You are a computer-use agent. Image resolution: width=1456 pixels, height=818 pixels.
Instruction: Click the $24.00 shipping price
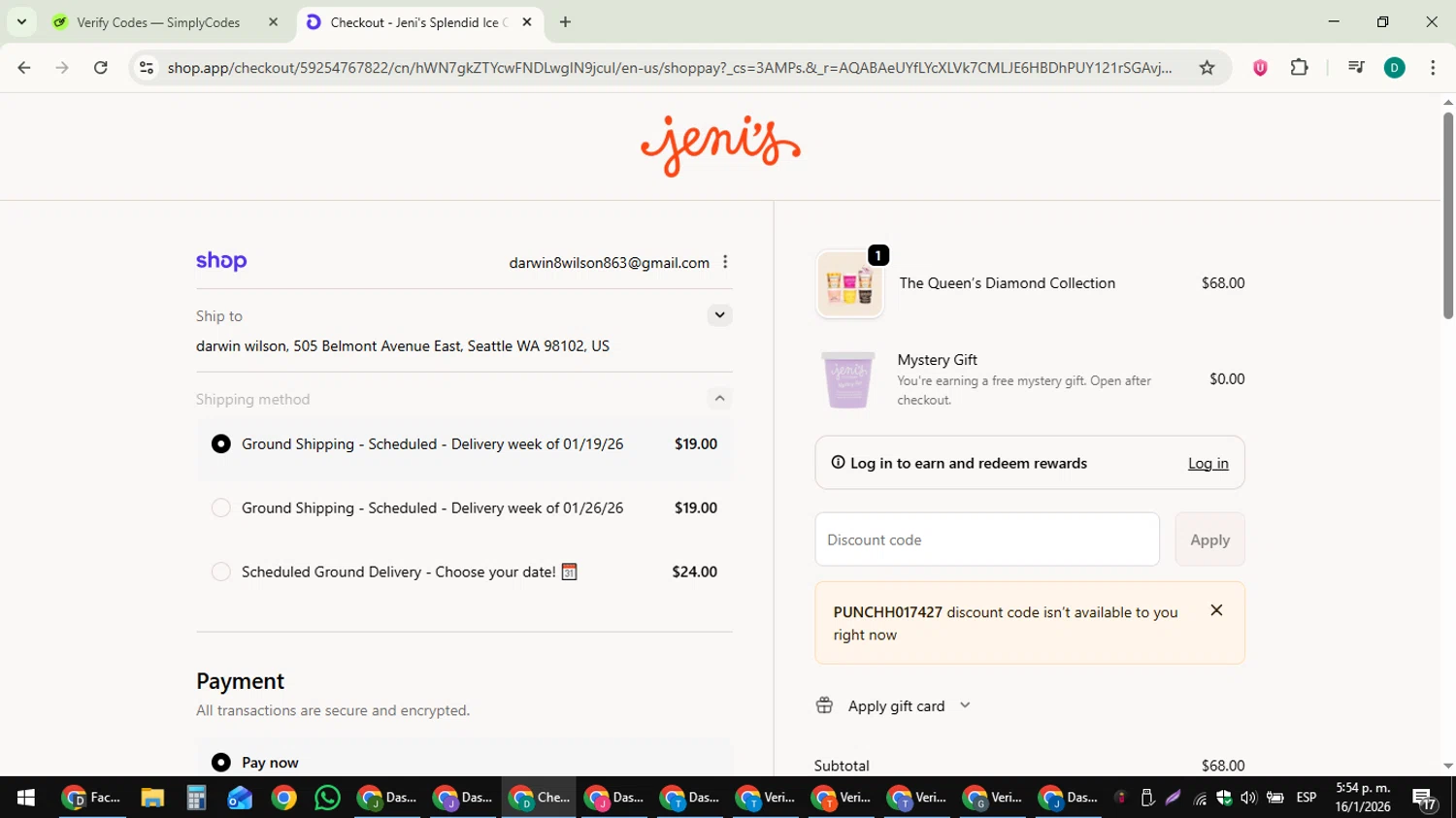pyautogui.click(x=694, y=572)
